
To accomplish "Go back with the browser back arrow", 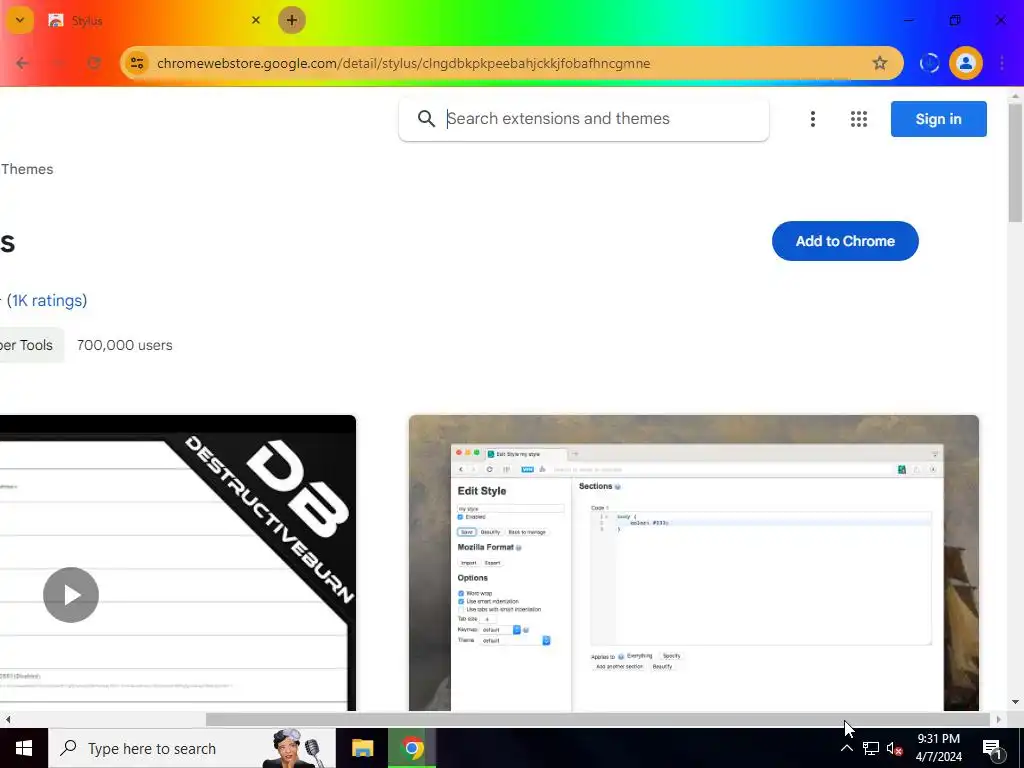I will (22, 63).
